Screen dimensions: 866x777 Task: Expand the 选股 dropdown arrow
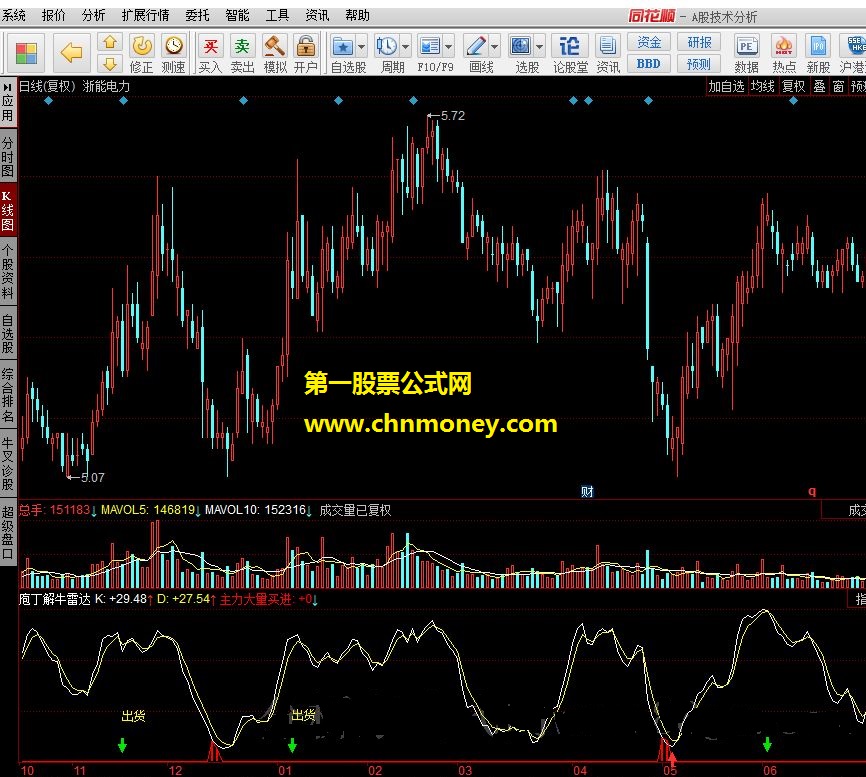click(539, 47)
